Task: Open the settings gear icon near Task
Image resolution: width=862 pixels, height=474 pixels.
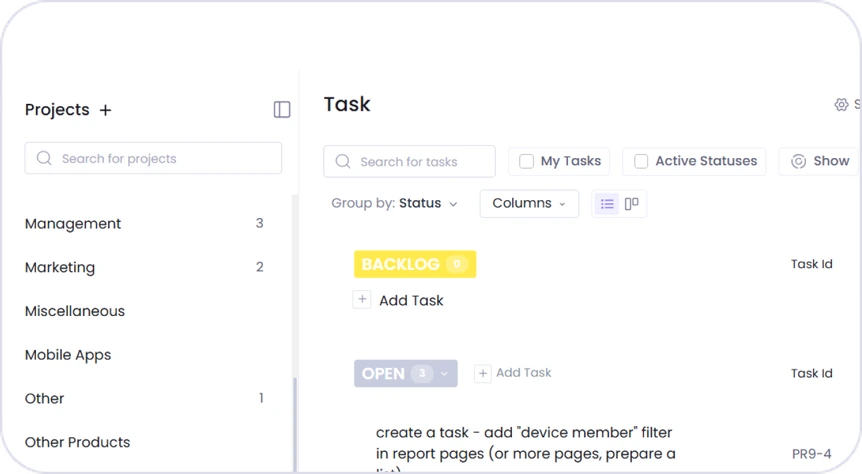Action: (841, 104)
